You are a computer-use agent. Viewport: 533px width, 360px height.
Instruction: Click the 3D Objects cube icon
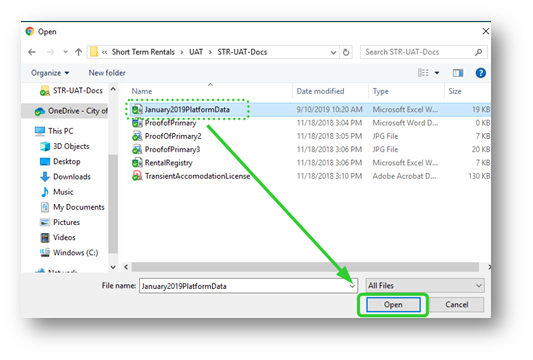click(x=45, y=146)
